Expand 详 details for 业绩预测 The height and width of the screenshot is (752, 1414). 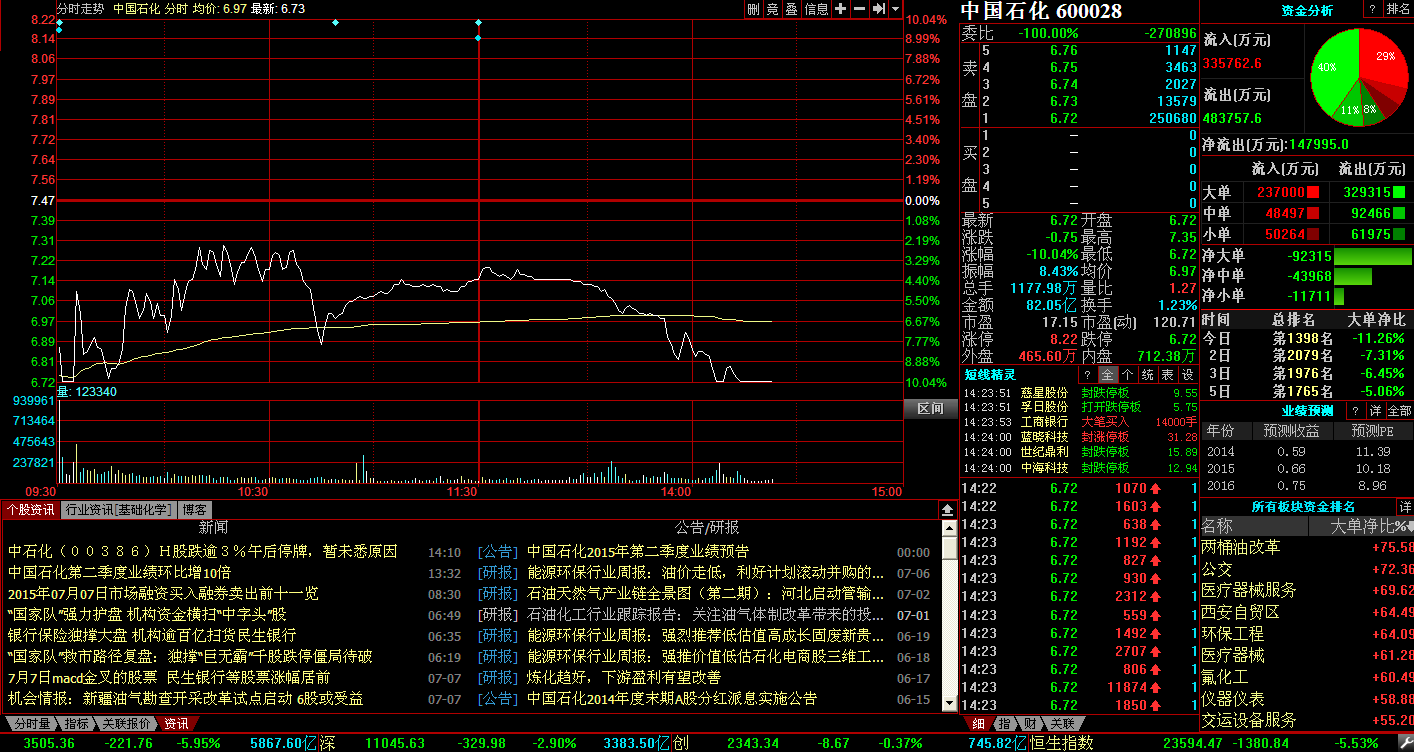(x=1375, y=411)
